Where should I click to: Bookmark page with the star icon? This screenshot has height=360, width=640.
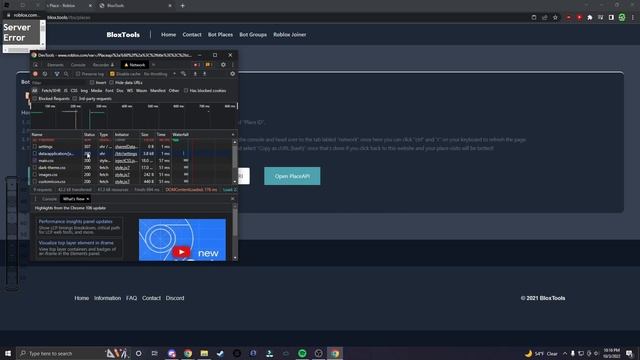click(555, 18)
